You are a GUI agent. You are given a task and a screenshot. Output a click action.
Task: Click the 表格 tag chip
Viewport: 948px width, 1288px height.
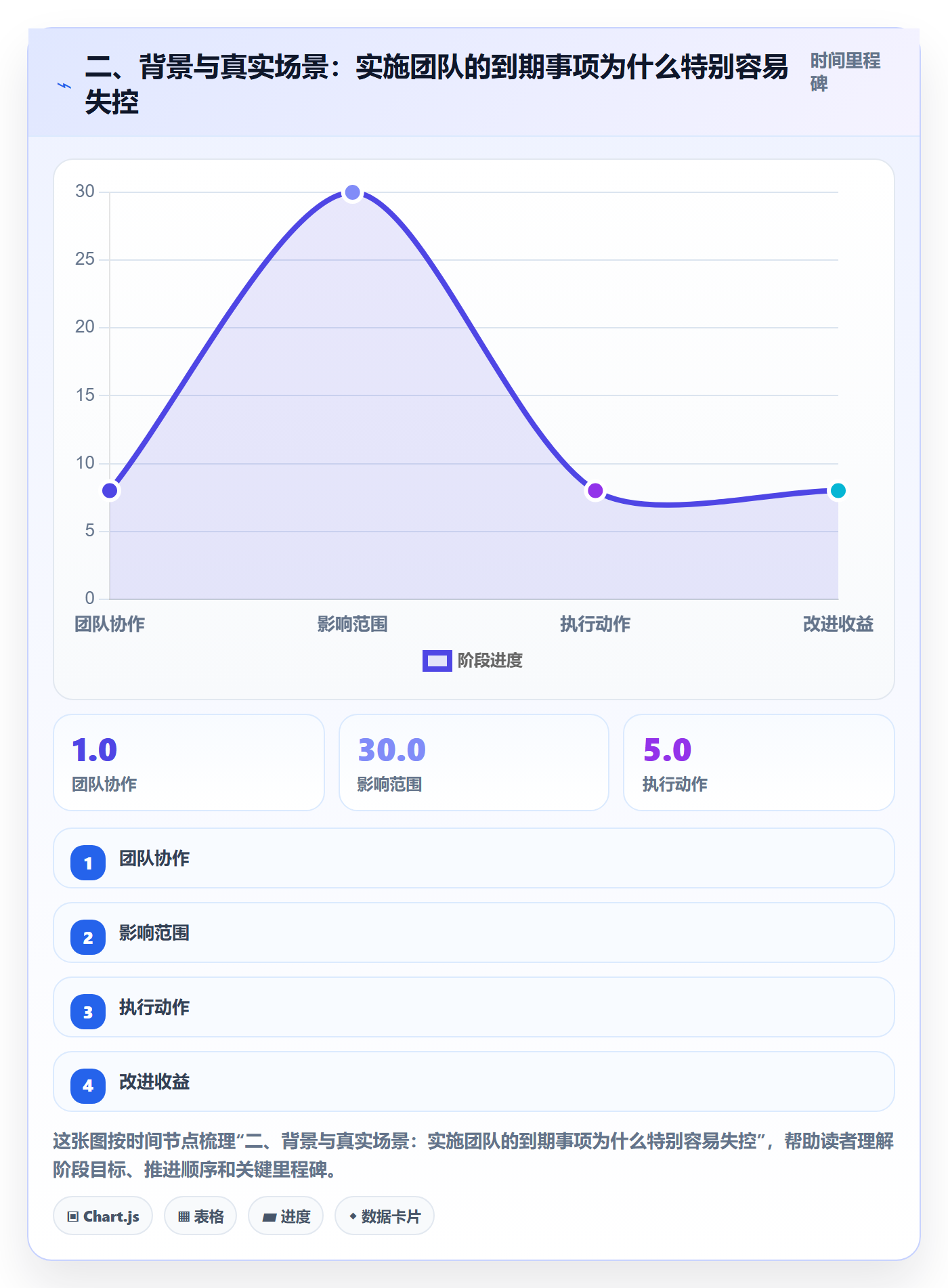tap(200, 1216)
